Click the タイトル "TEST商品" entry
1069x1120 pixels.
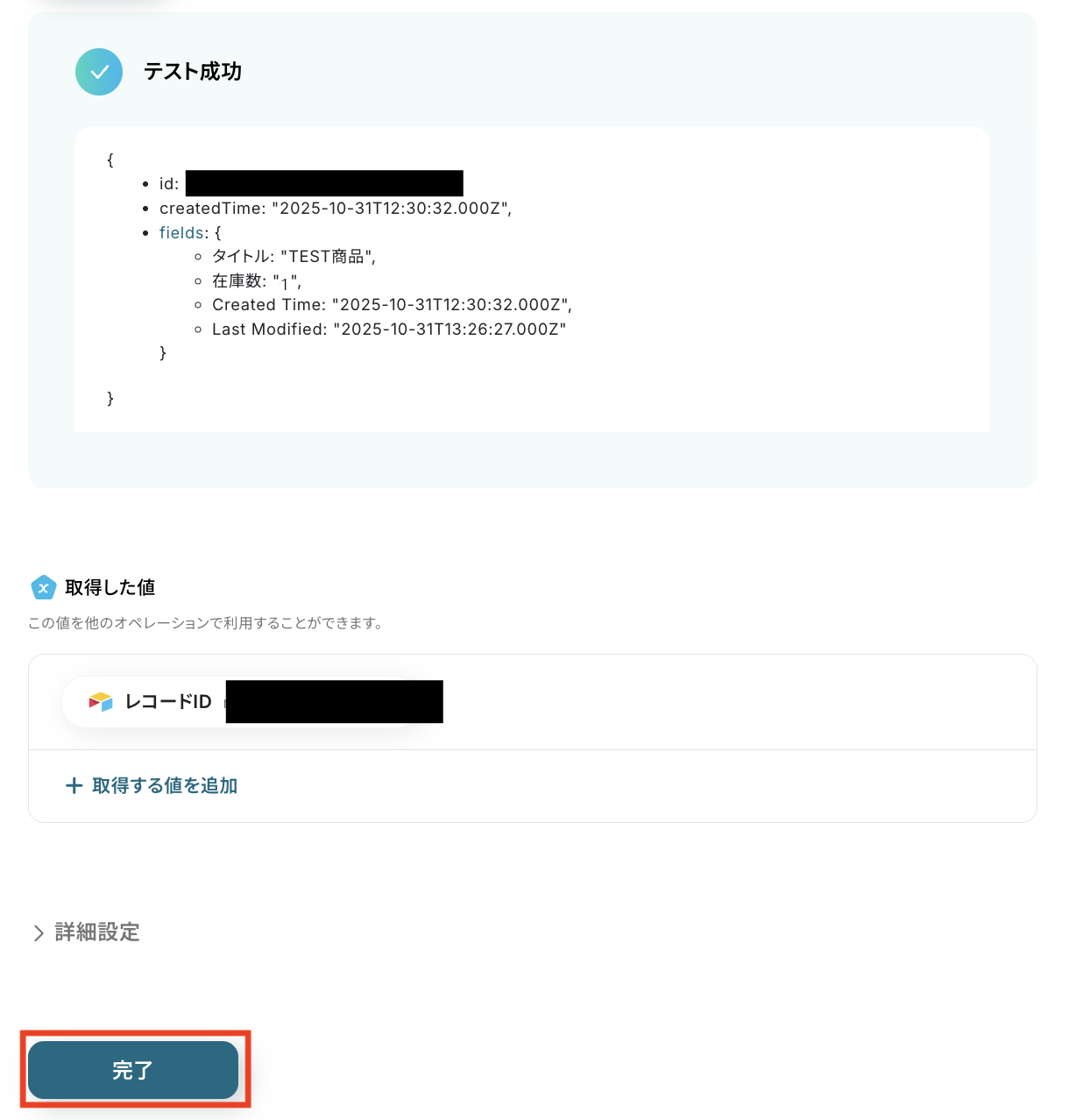click(x=294, y=257)
